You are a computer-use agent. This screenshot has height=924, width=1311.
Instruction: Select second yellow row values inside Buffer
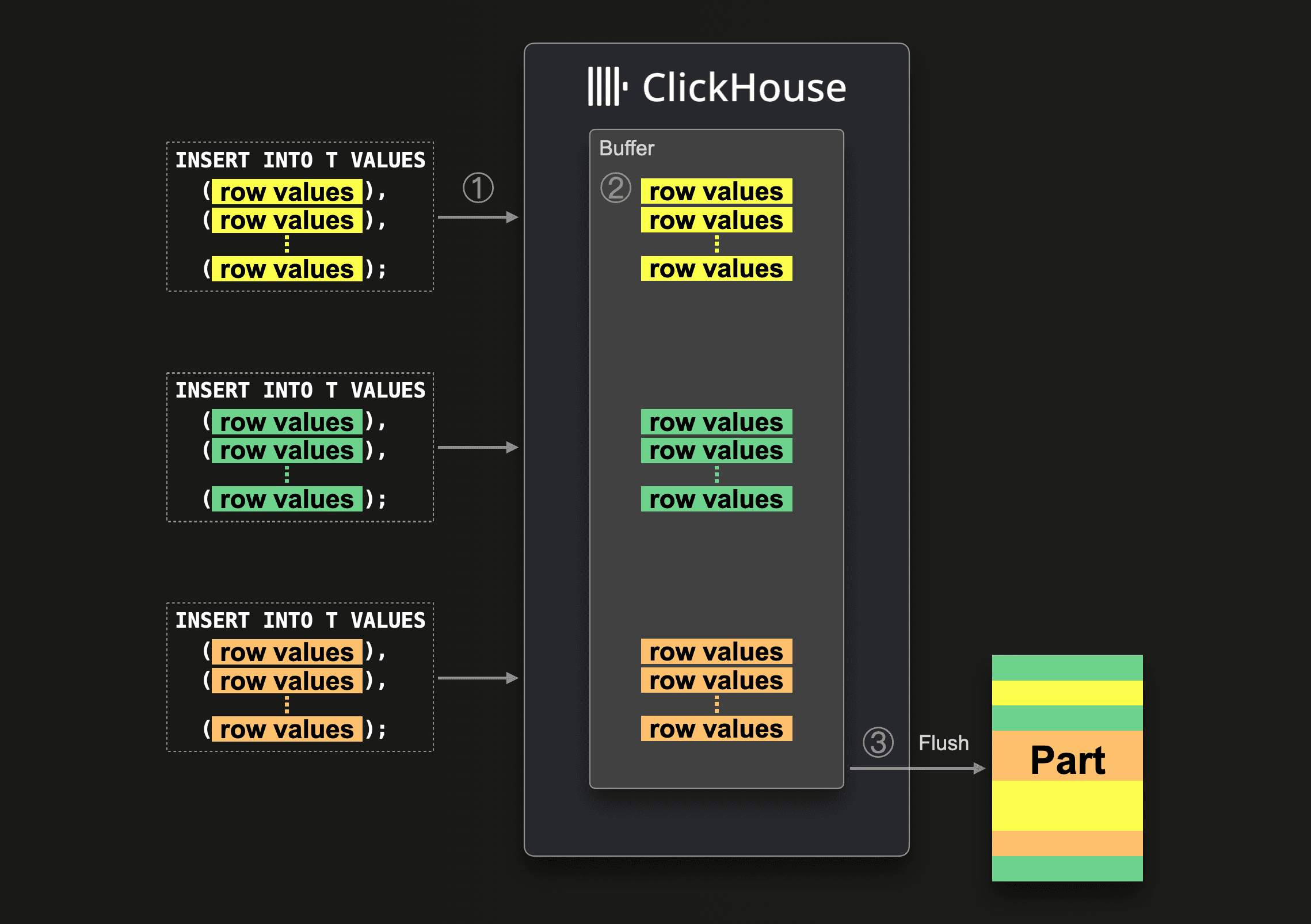(717, 220)
